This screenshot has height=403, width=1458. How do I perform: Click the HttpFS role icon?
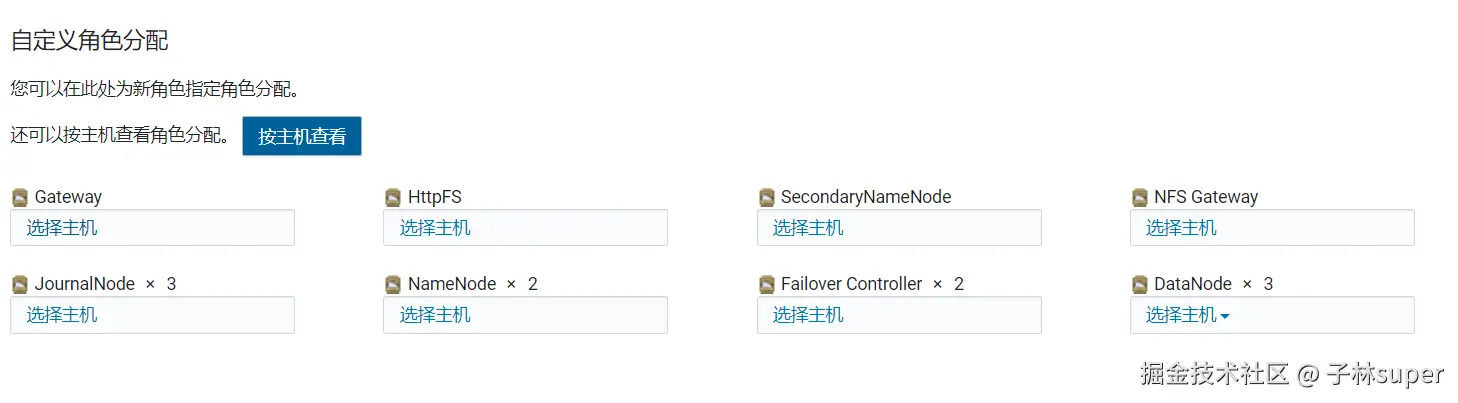393,198
